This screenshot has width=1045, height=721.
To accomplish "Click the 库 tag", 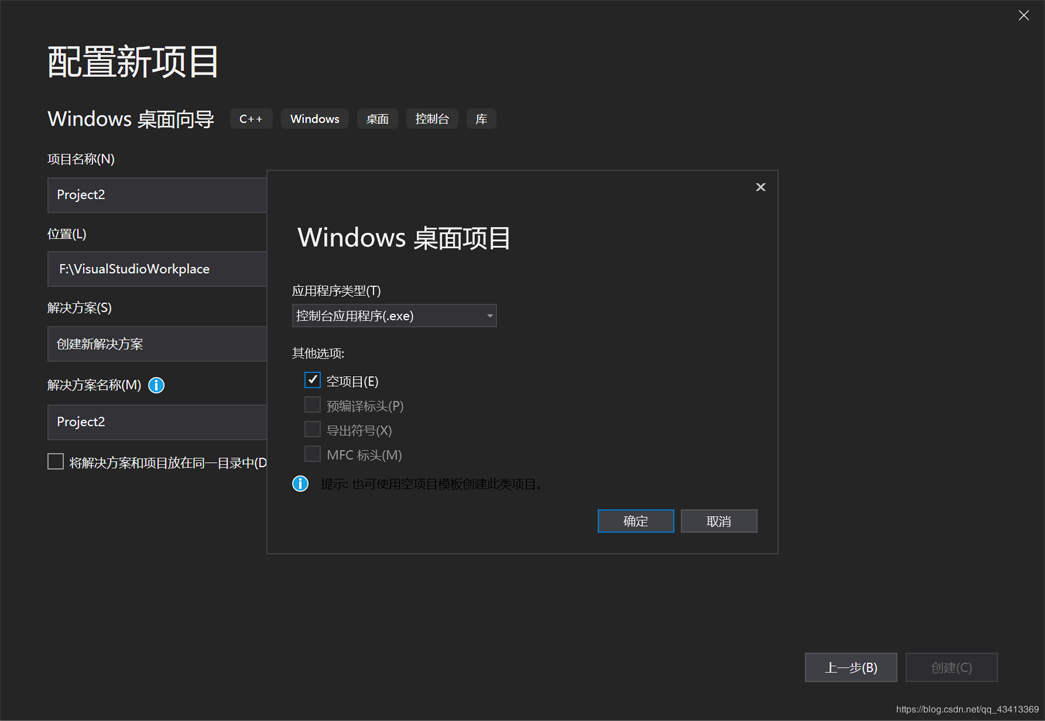I will pyautogui.click(x=481, y=119).
